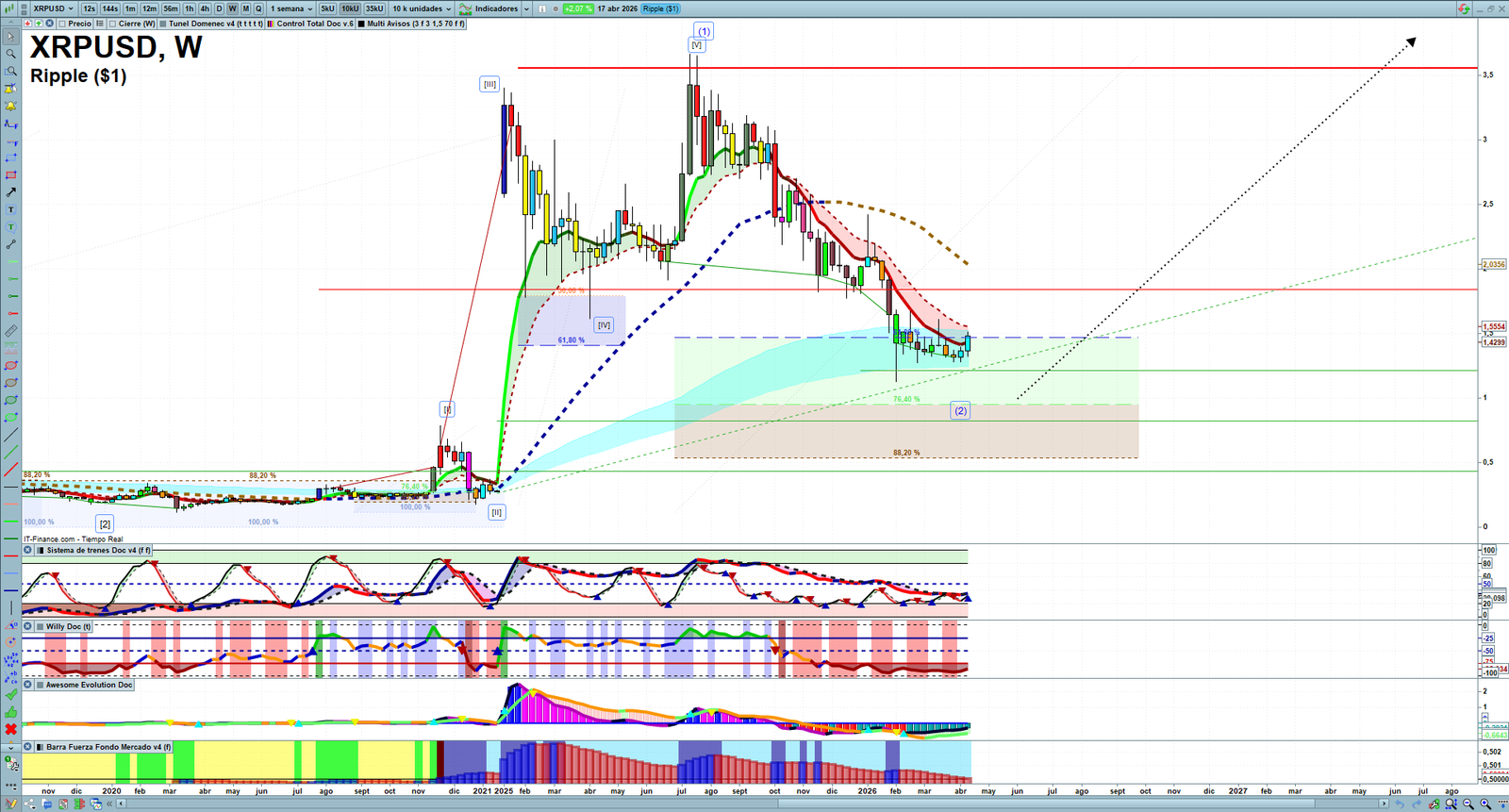Screen dimensions: 1509x812
Task: Open the '1 semana' period dropdown
Action: (x=292, y=8)
